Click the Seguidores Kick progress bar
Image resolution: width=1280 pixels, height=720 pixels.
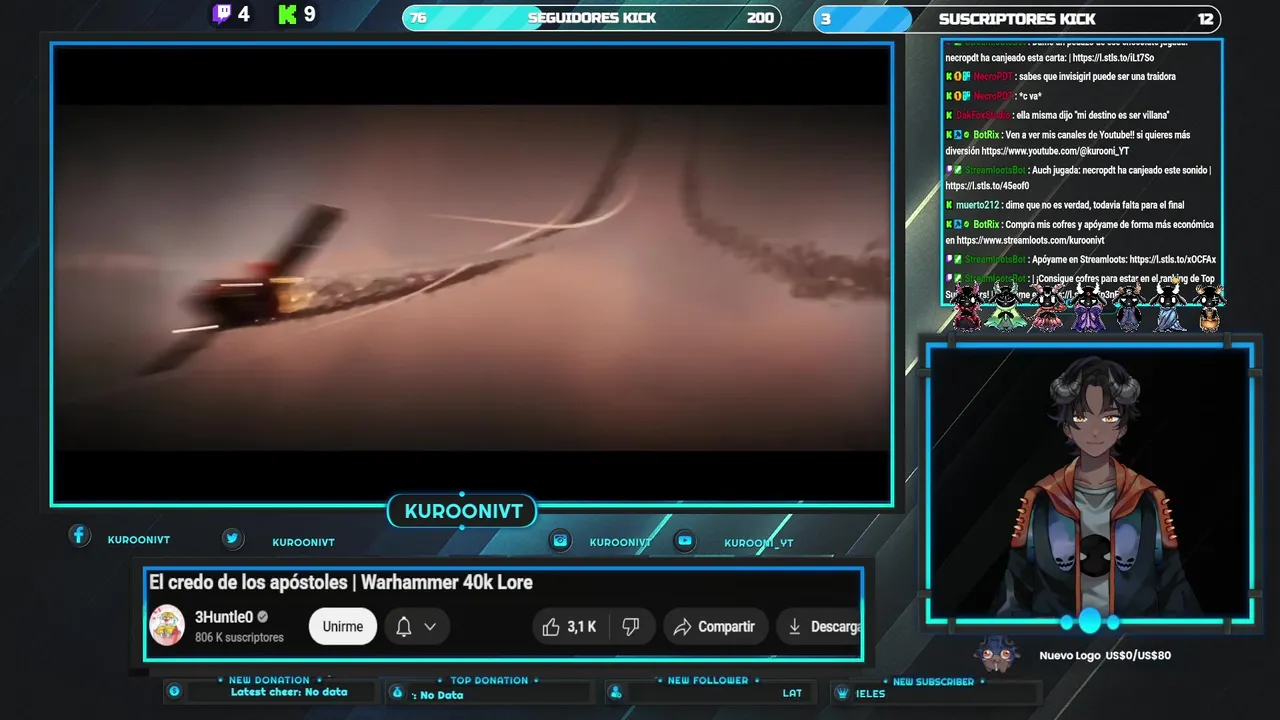click(592, 18)
